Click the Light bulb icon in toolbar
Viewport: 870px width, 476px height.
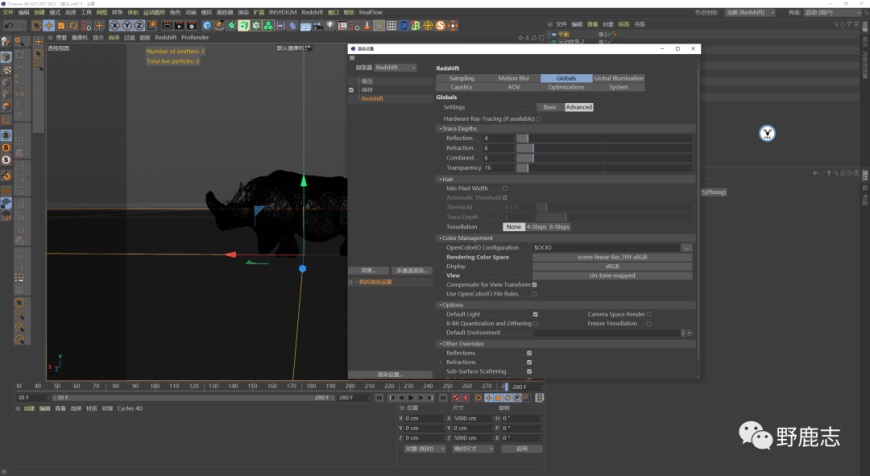(330, 26)
